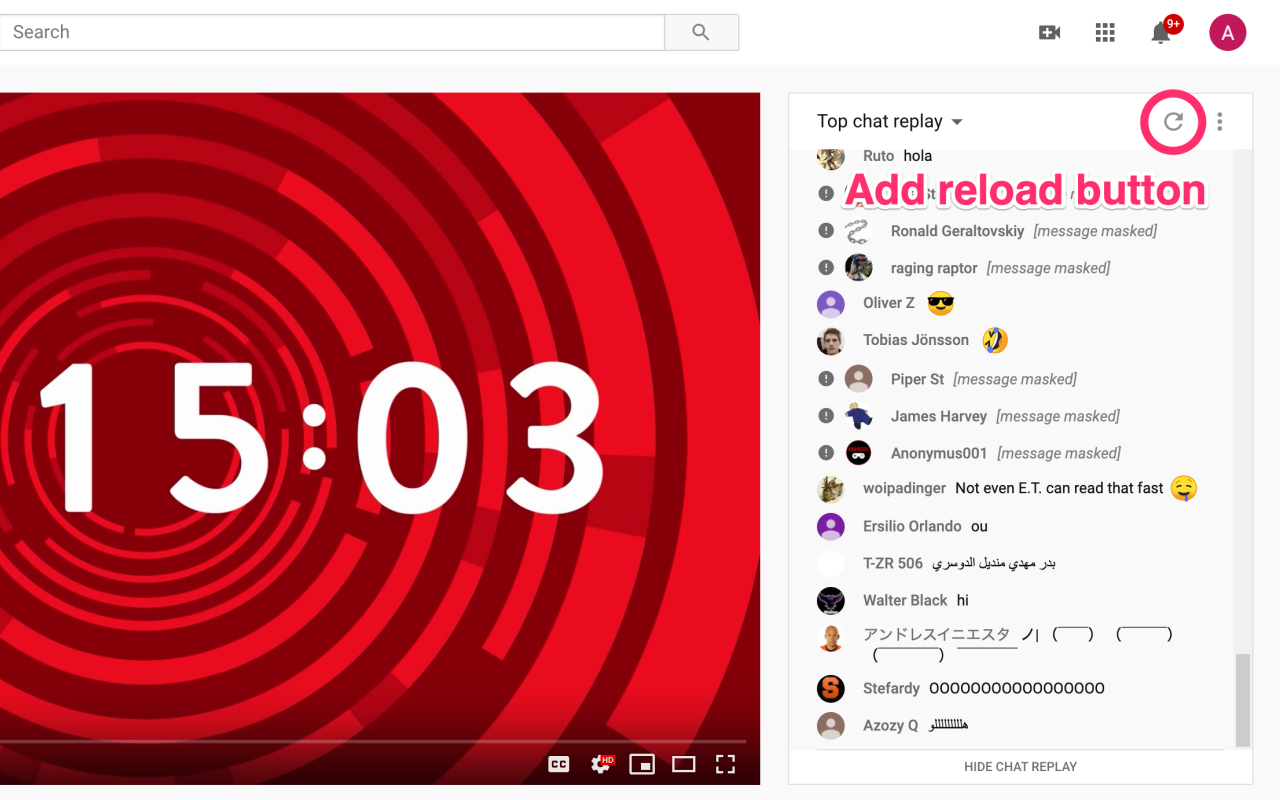Screen dimensions: 1280x800
Task: Click Oliver Z's purple avatar
Action: [830, 304]
